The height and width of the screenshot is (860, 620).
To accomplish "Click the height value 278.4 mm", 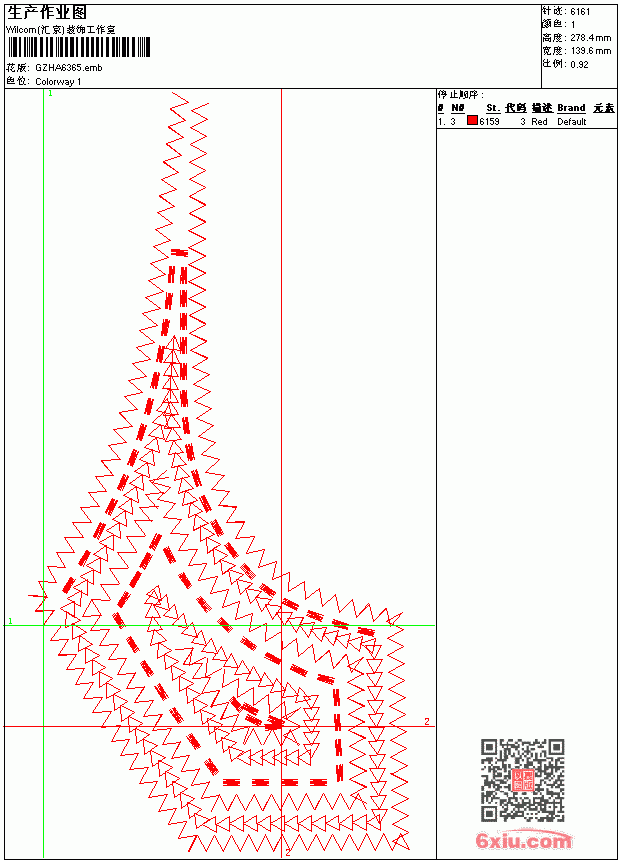I will click(590, 38).
